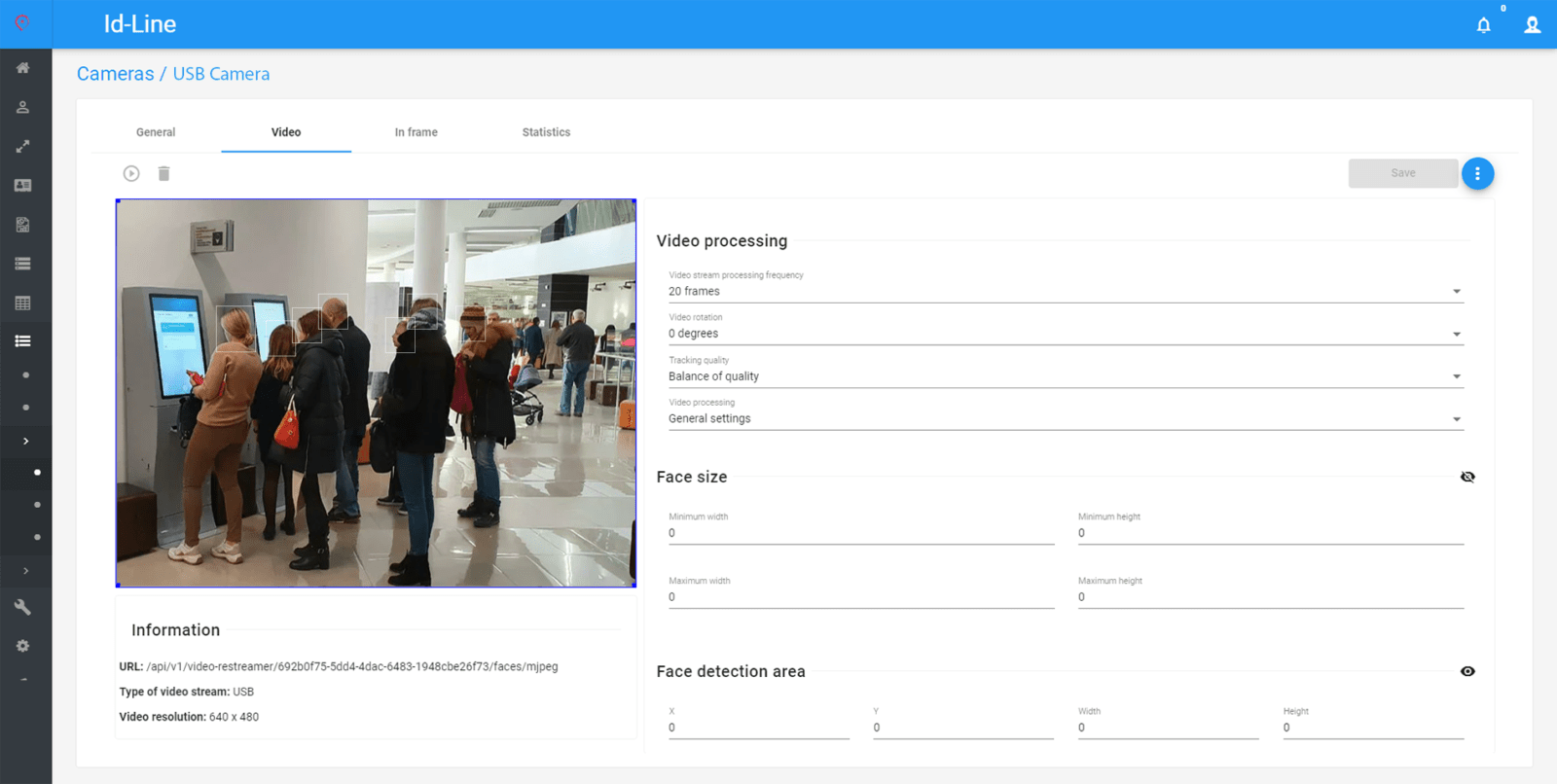The width and height of the screenshot is (1557, 784).
Task: Open the Tracking quality dropdown
Action: point(1065,376)
